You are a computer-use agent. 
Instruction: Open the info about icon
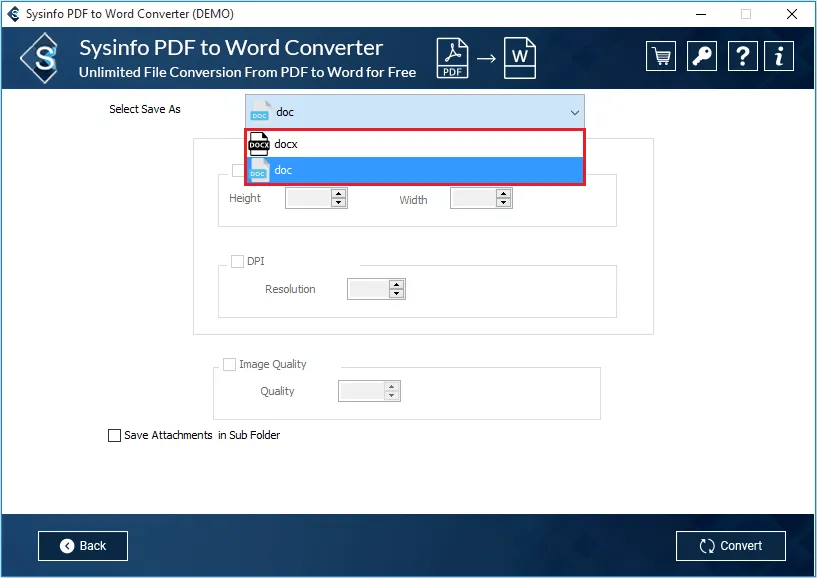[x=780, y=56]
